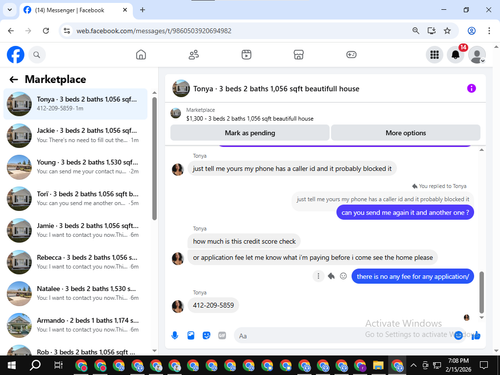This screenshot has height=375, width=500.
Task: Go back using the Marketplace back arrow
Action: point(14,79)
